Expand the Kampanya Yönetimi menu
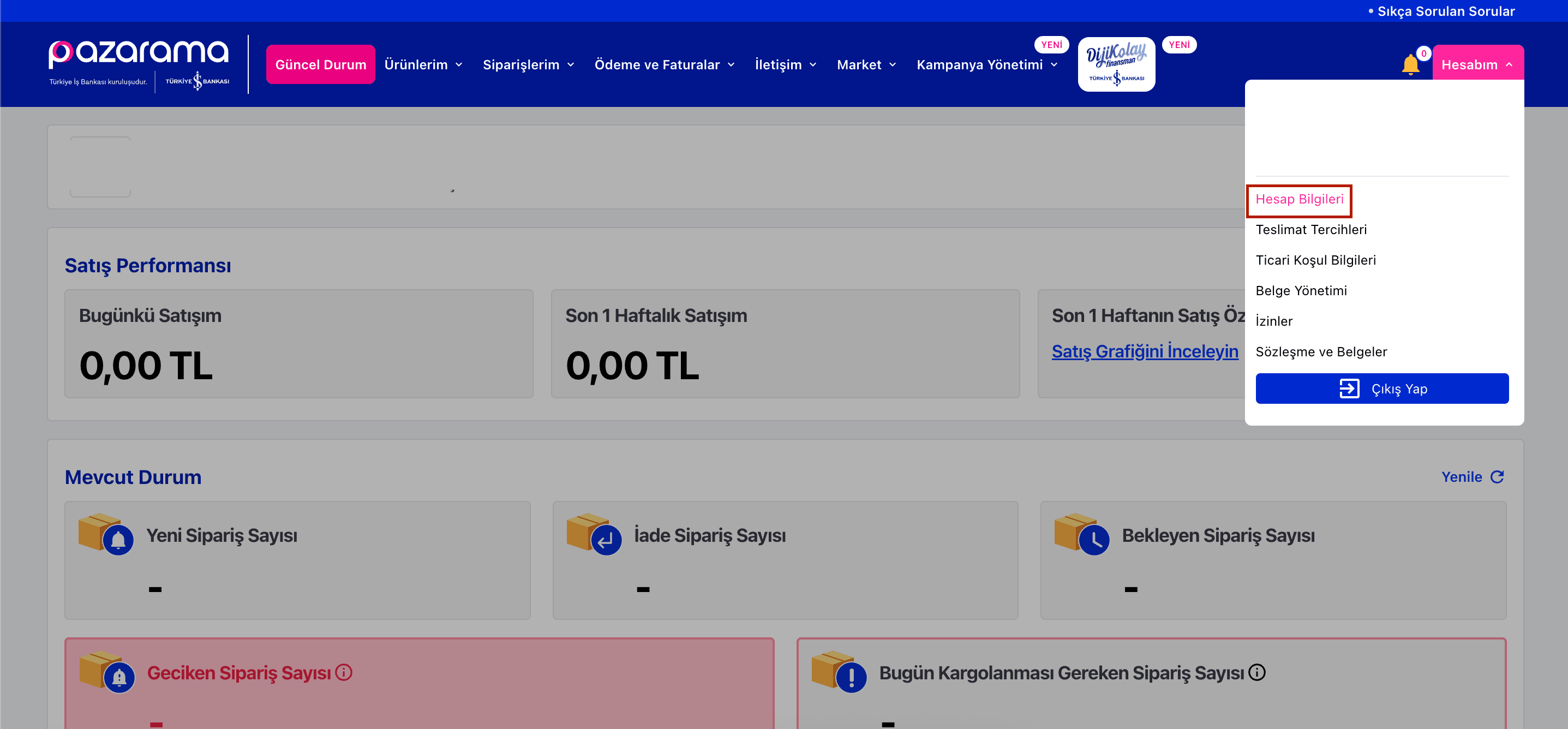Viewport: 1568px width, 729px height. tap(988, 64)
